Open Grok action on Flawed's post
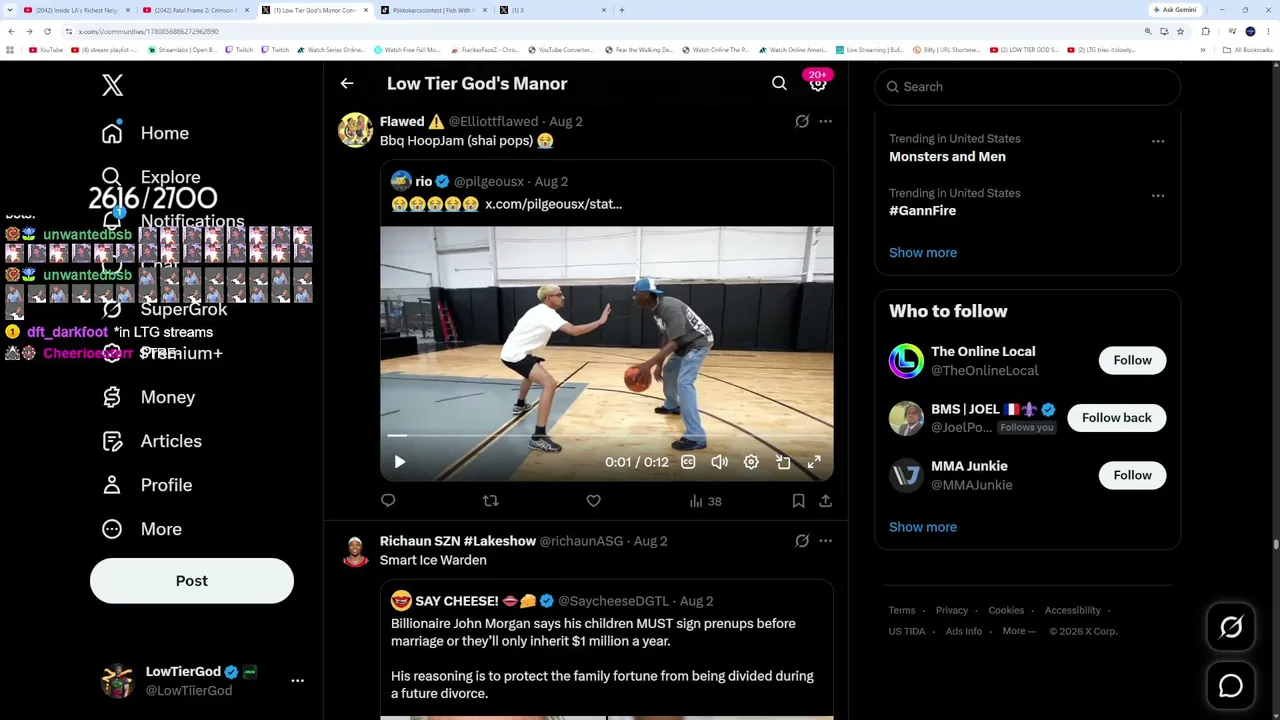This screenshot has width=1280, height=720. point(802,121)
